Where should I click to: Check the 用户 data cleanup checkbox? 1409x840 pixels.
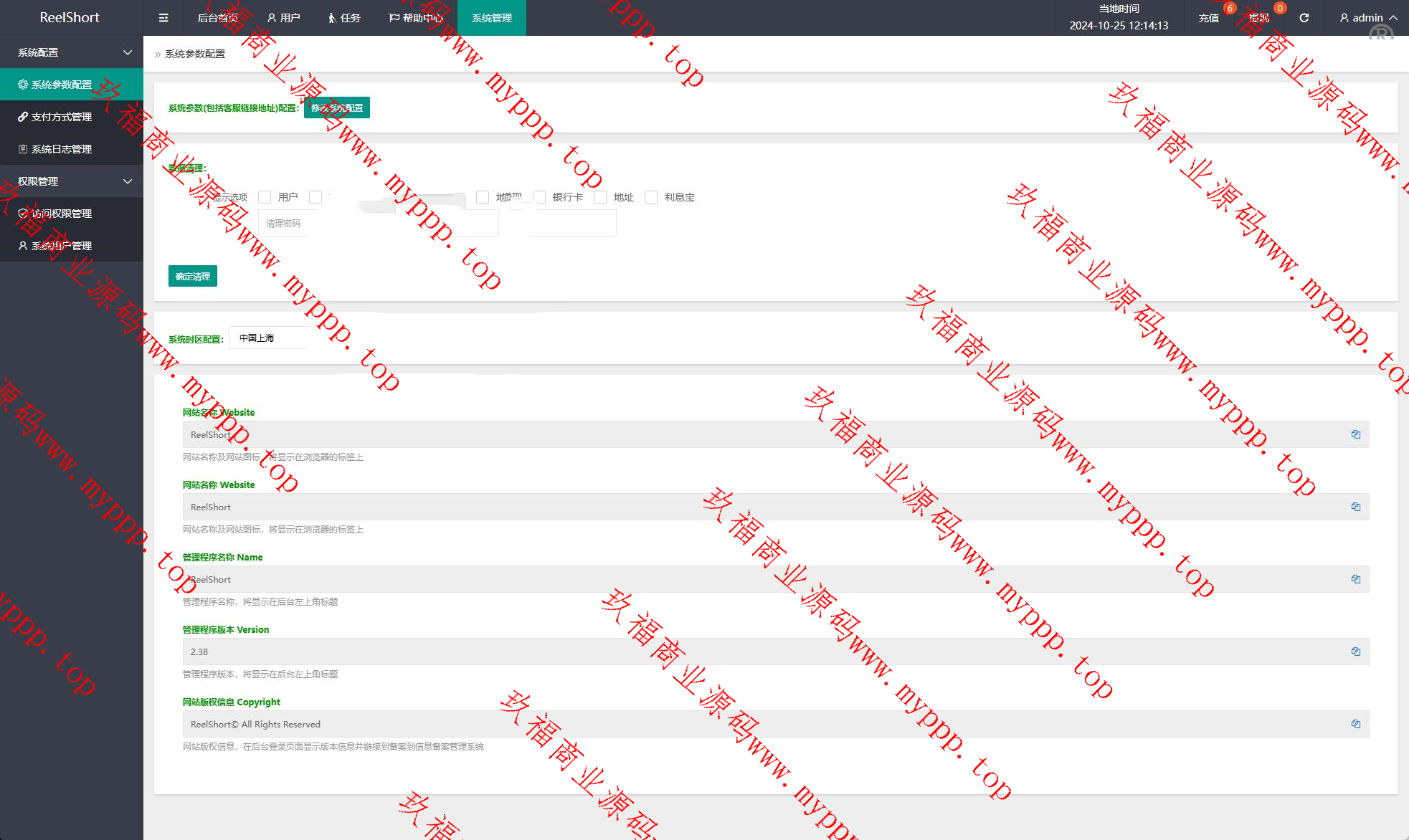(x=265, y=197)
